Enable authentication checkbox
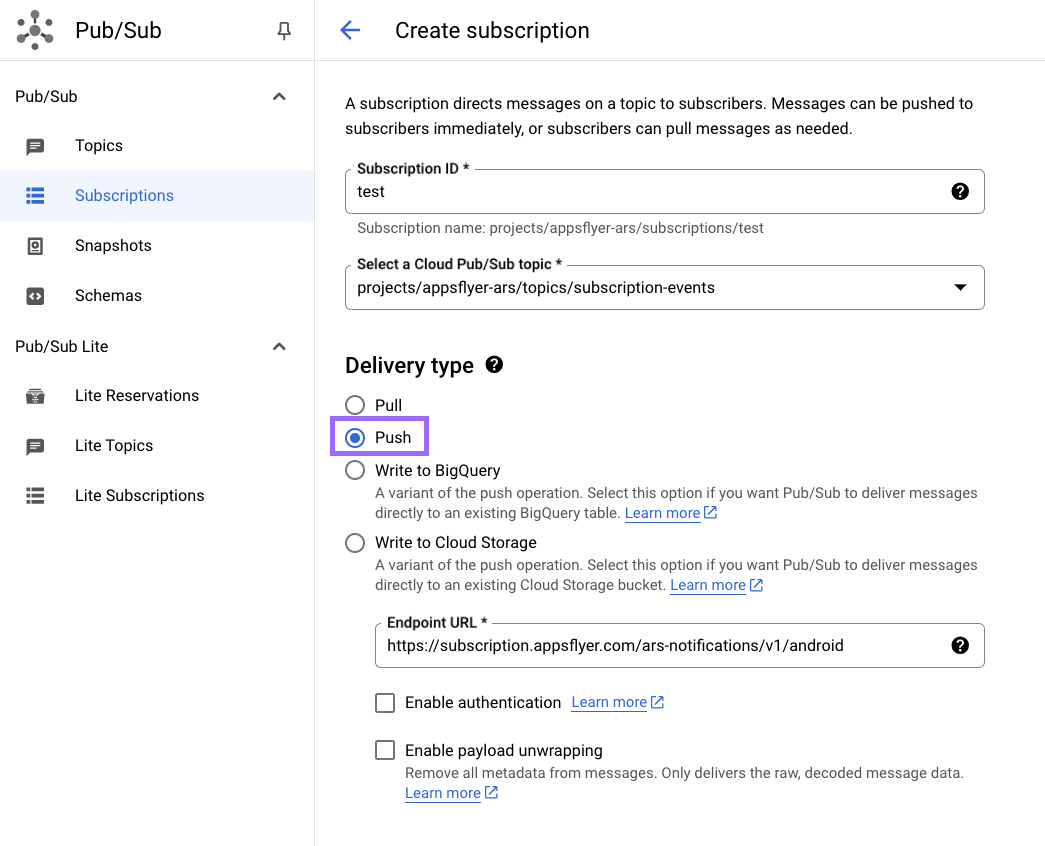 pos(385,703)
